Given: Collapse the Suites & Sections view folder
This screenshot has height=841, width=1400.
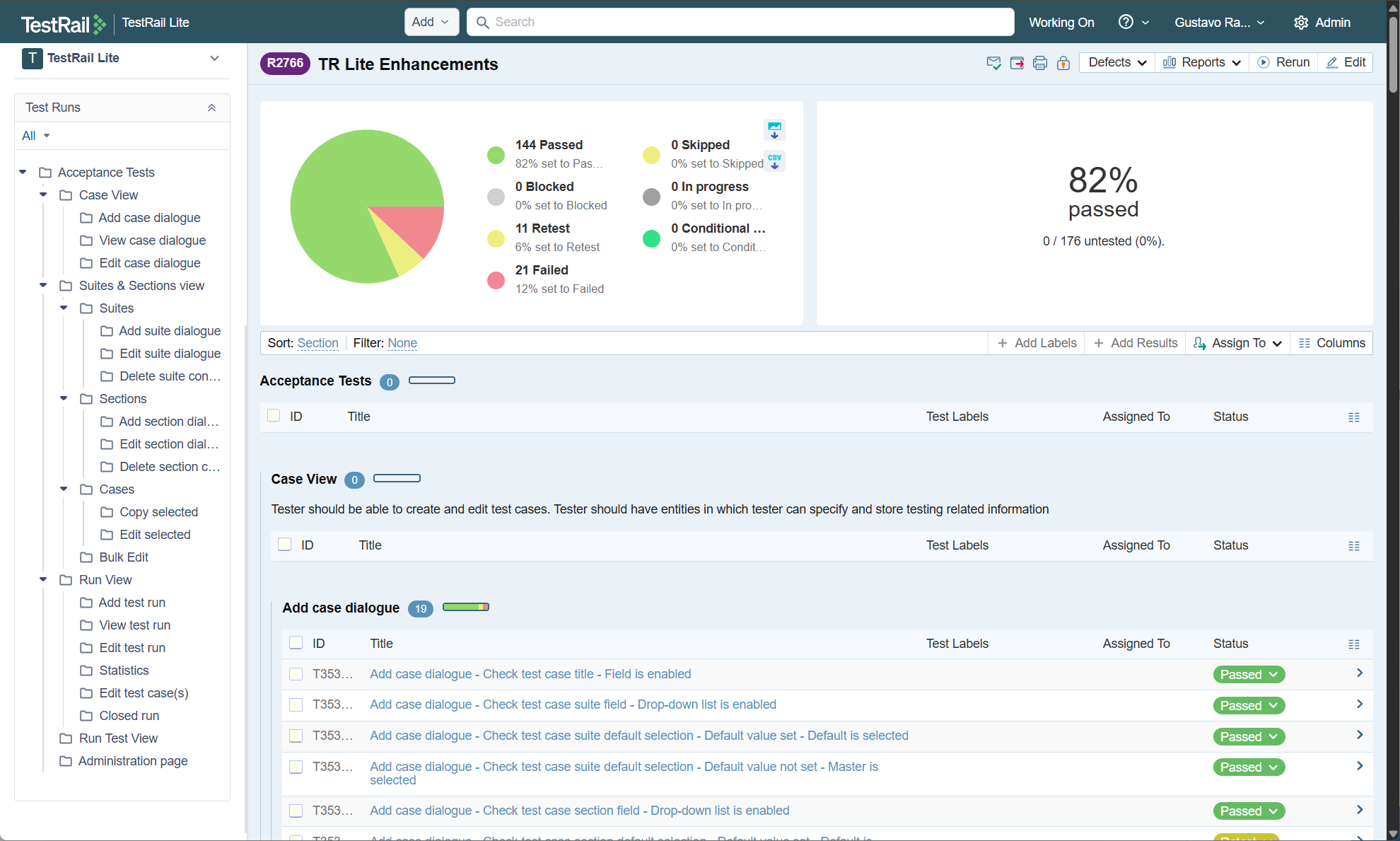Looking at the screenshot, I should tap(43, 286).
